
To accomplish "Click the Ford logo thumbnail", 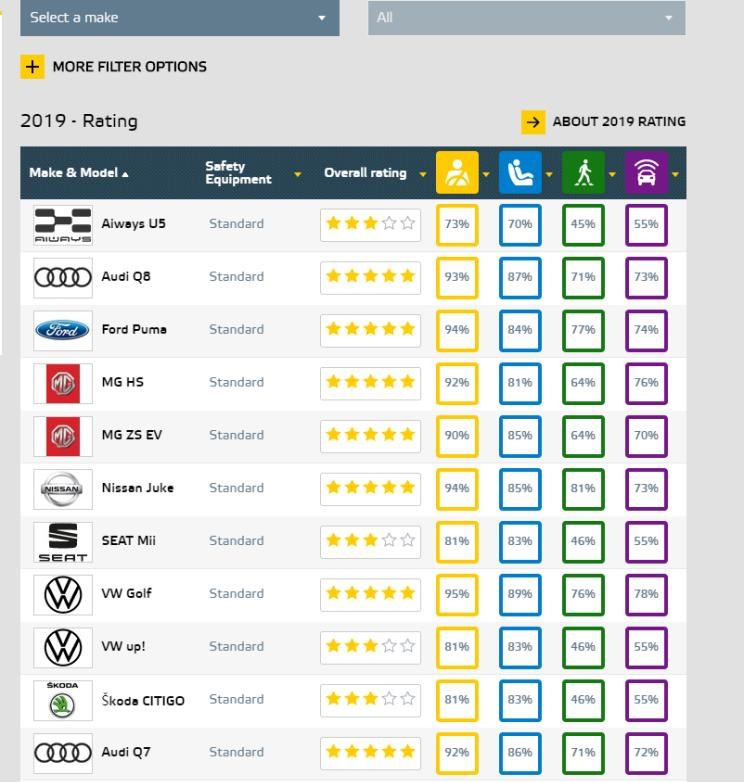I will click(63, 330).
